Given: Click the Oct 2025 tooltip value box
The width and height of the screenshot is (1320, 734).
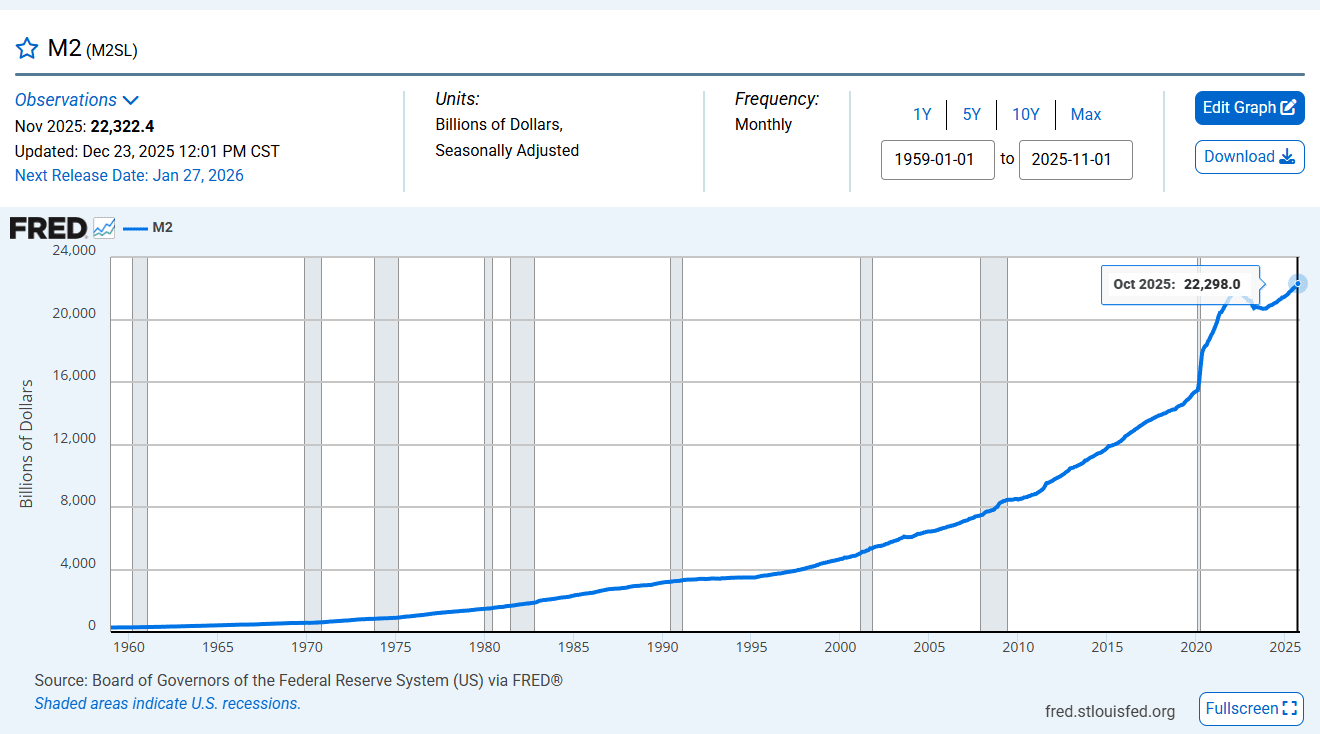Looking at the screenshot, I should [1177, 284].
